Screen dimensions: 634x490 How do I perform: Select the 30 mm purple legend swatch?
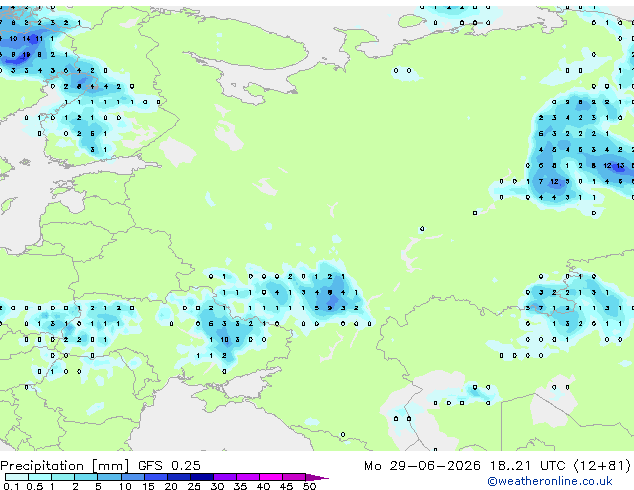[x=225, y=477]
